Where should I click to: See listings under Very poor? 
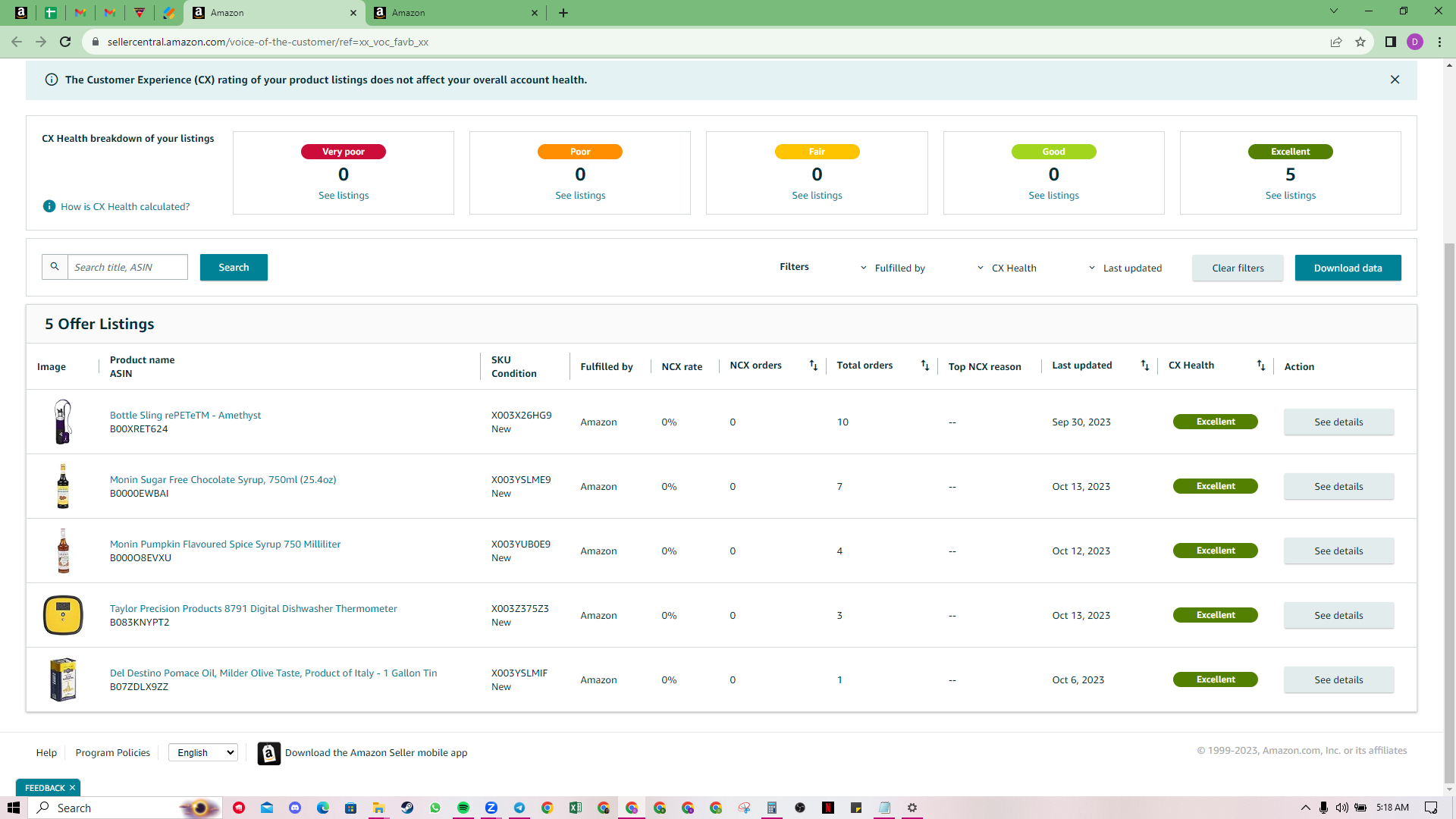(x=344, y=196)
